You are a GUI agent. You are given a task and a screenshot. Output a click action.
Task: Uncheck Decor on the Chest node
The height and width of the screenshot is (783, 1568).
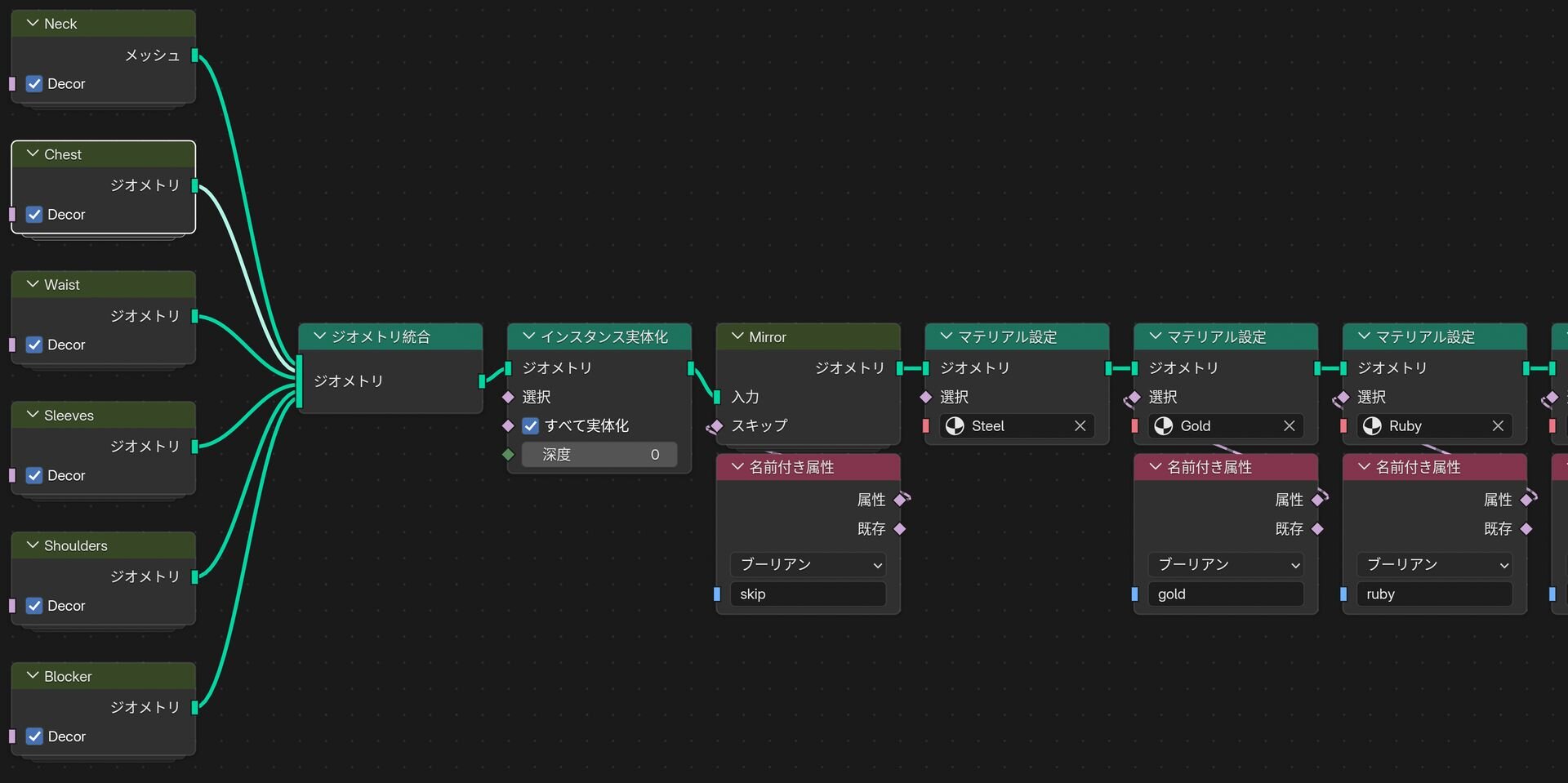[34, 215]
